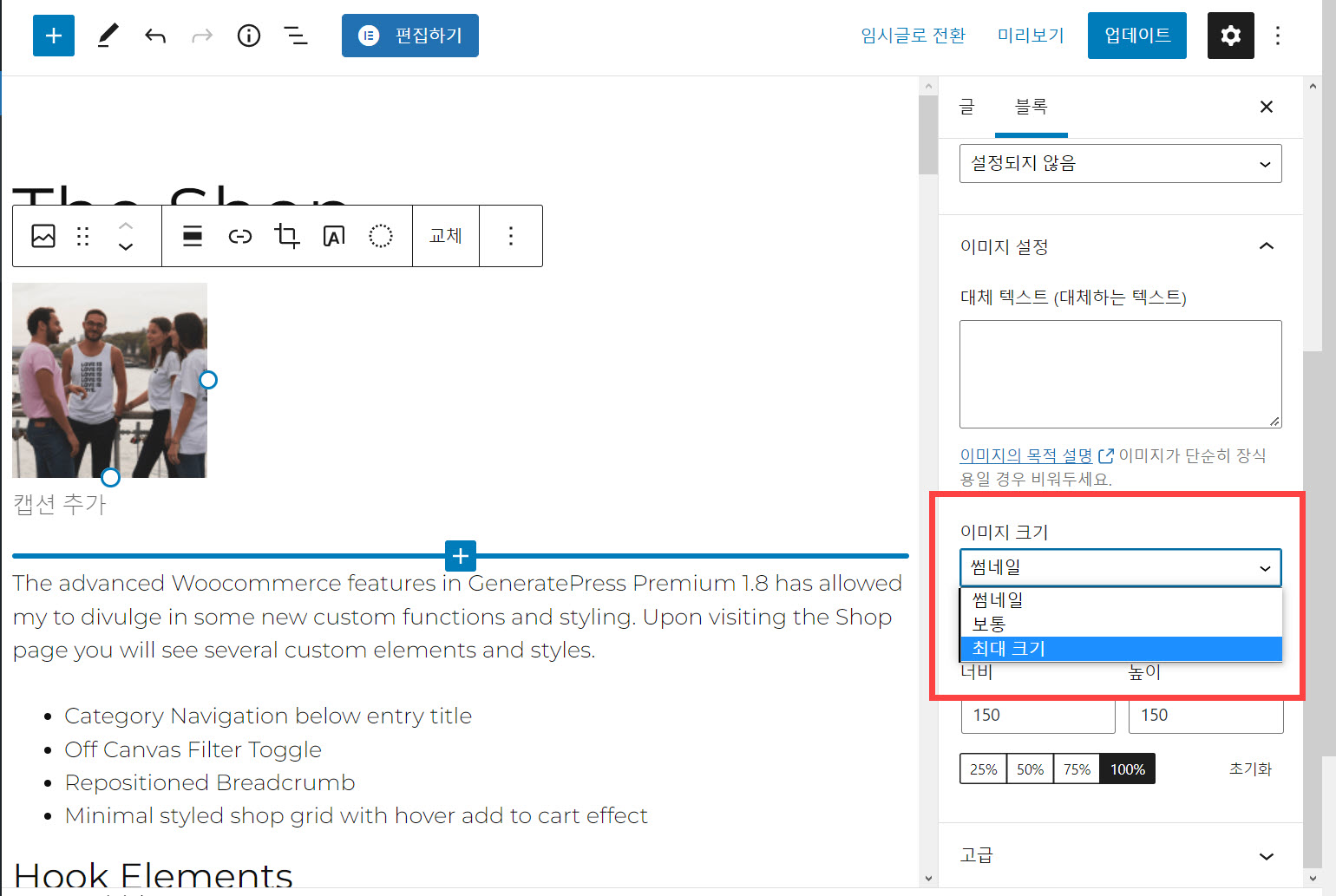Open the image alignment tool
This screenshot has height=896, width=1336.
[192, 235]
